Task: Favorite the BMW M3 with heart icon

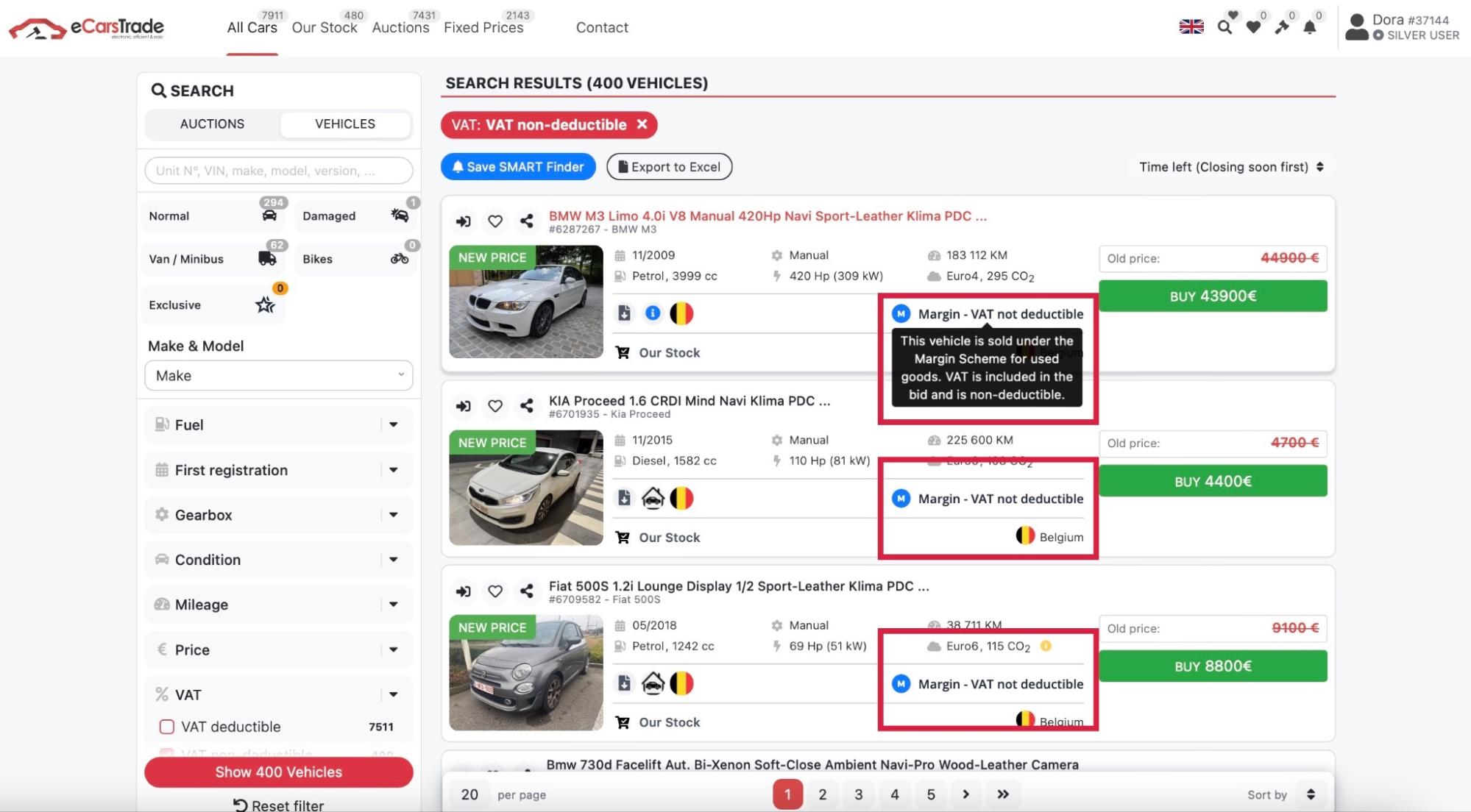Action: click(x=495, y=221)
